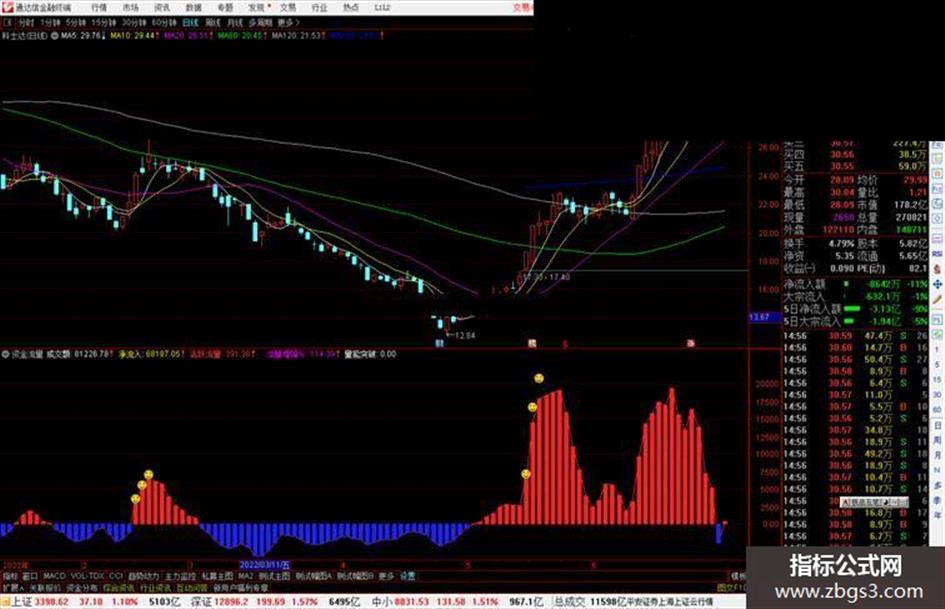This screenshot has height=609, width=945.
Task: Open 设置 in the indicator bar
Action: click(407, 576)
